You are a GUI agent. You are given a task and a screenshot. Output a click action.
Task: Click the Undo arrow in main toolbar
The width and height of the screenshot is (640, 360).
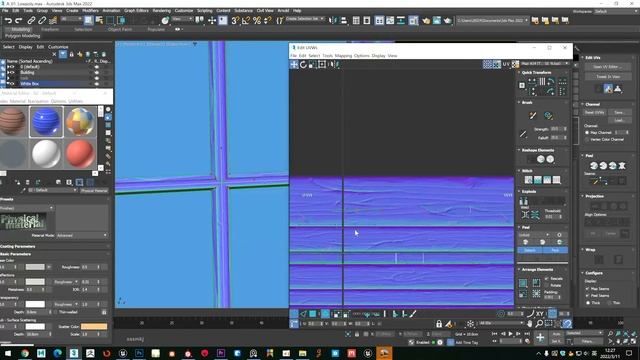tap(8, 20)
